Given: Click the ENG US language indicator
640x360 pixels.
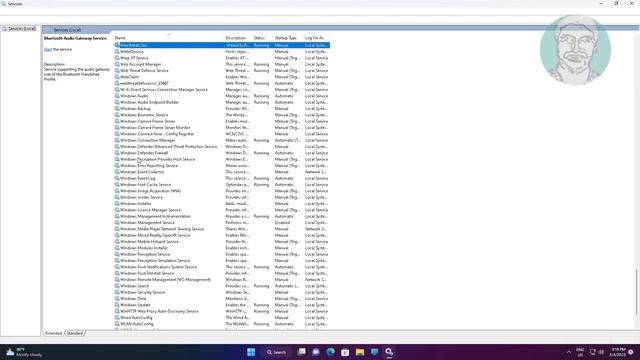Looking at the screenshot, I should click(580, 352).
